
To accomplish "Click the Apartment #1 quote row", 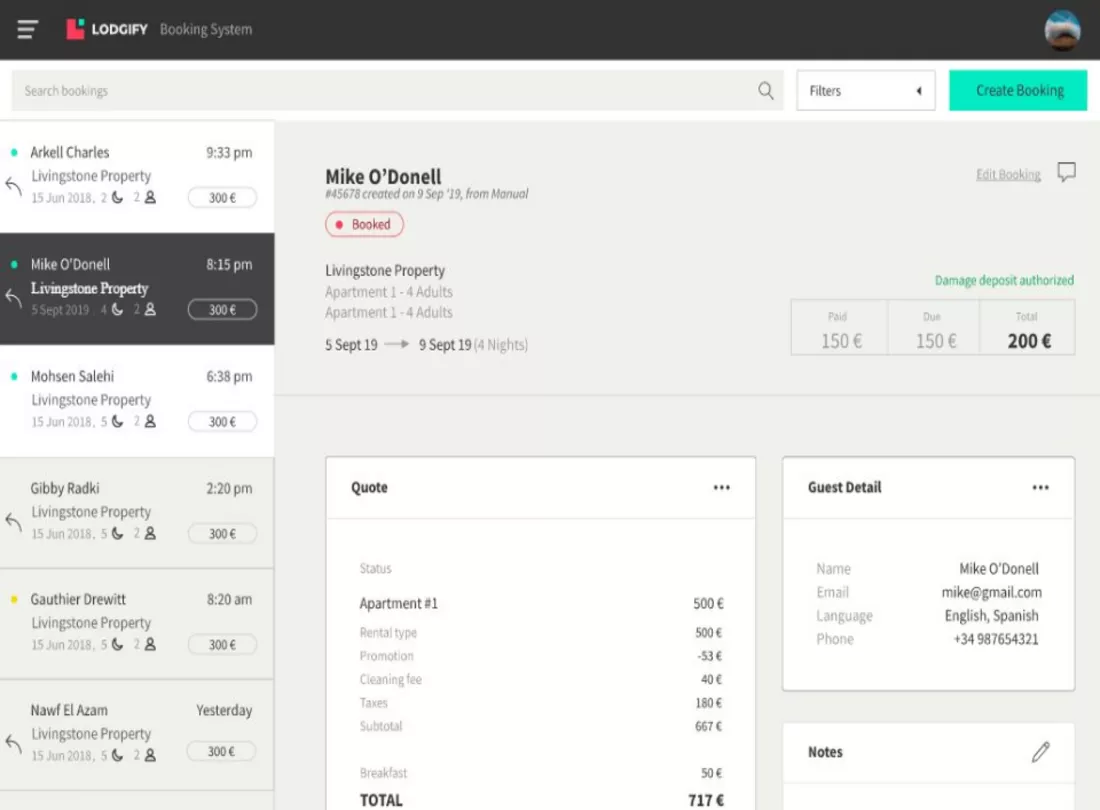I will (541, 604).
